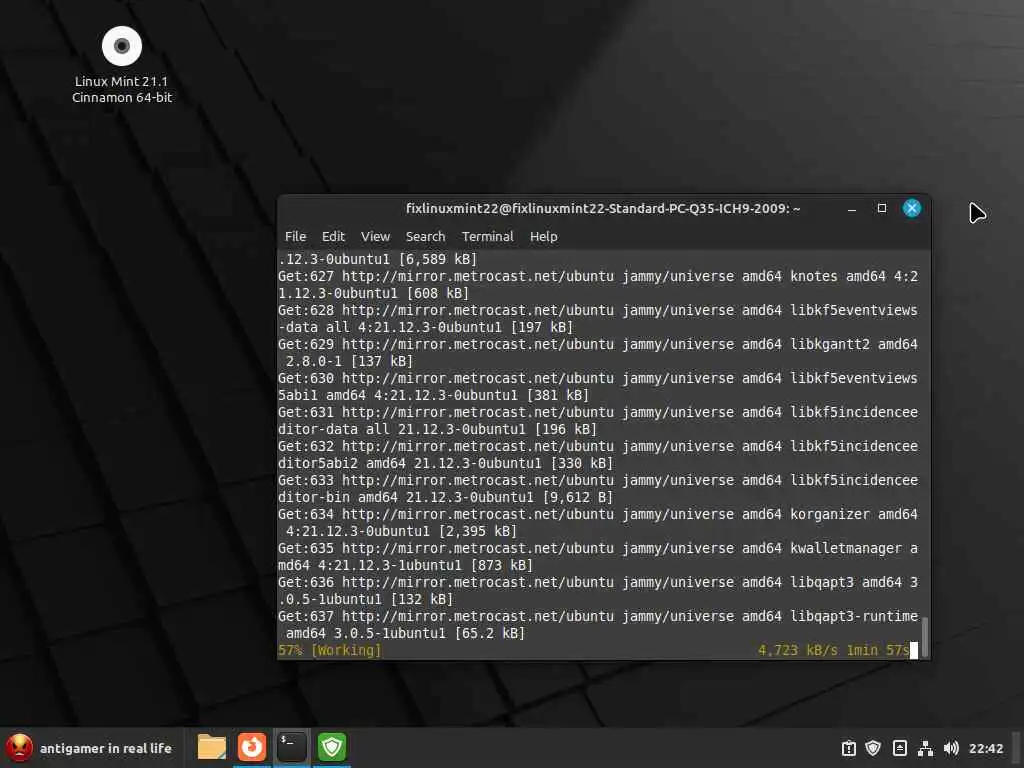Open the Linux Mint 21.1 Cinnamon disc icon
The width and height of the screenshot is (1024, 768).
[x=121, y=46]
